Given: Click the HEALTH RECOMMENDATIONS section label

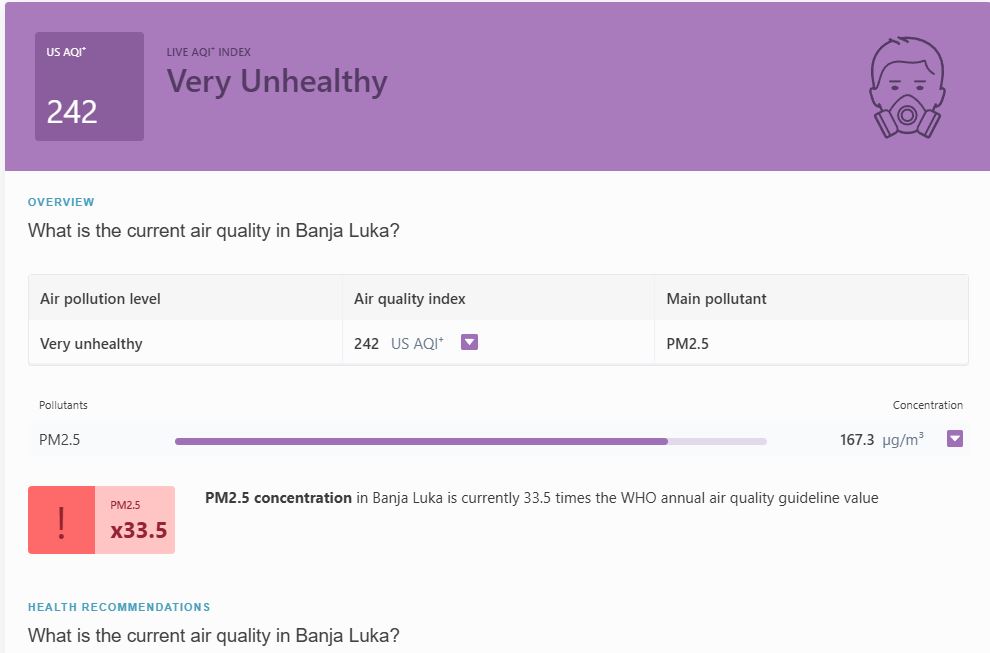Looking at the screenshot, I should (119, 607).
